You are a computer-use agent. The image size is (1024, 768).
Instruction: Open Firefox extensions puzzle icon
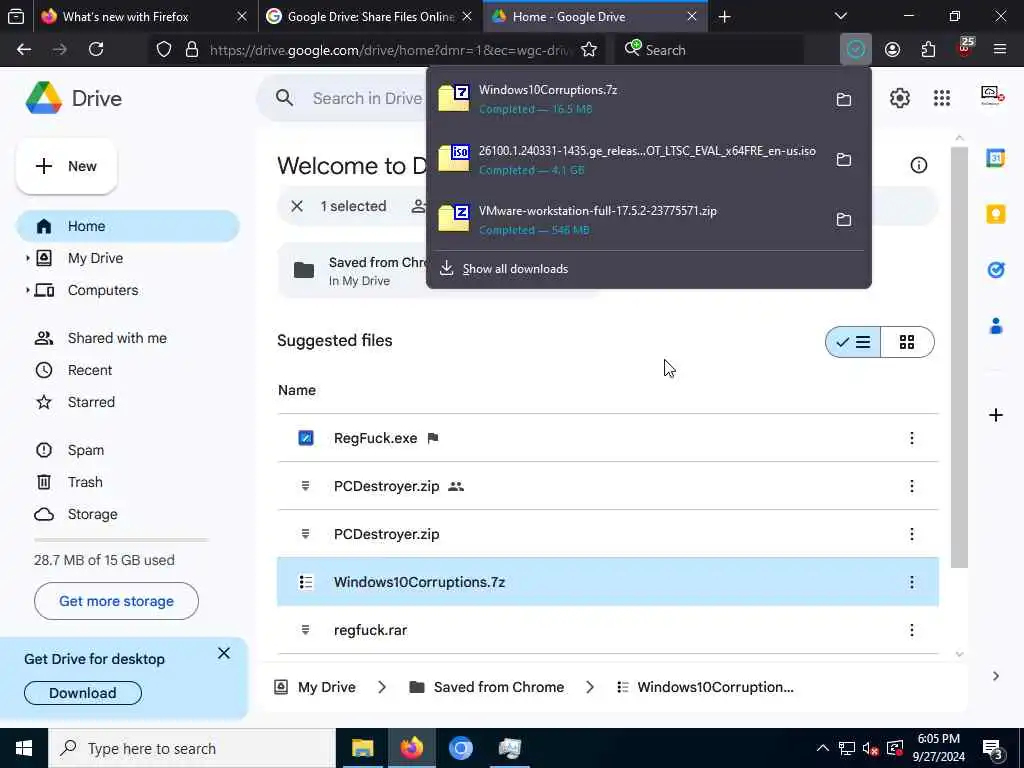click(928, 50)
